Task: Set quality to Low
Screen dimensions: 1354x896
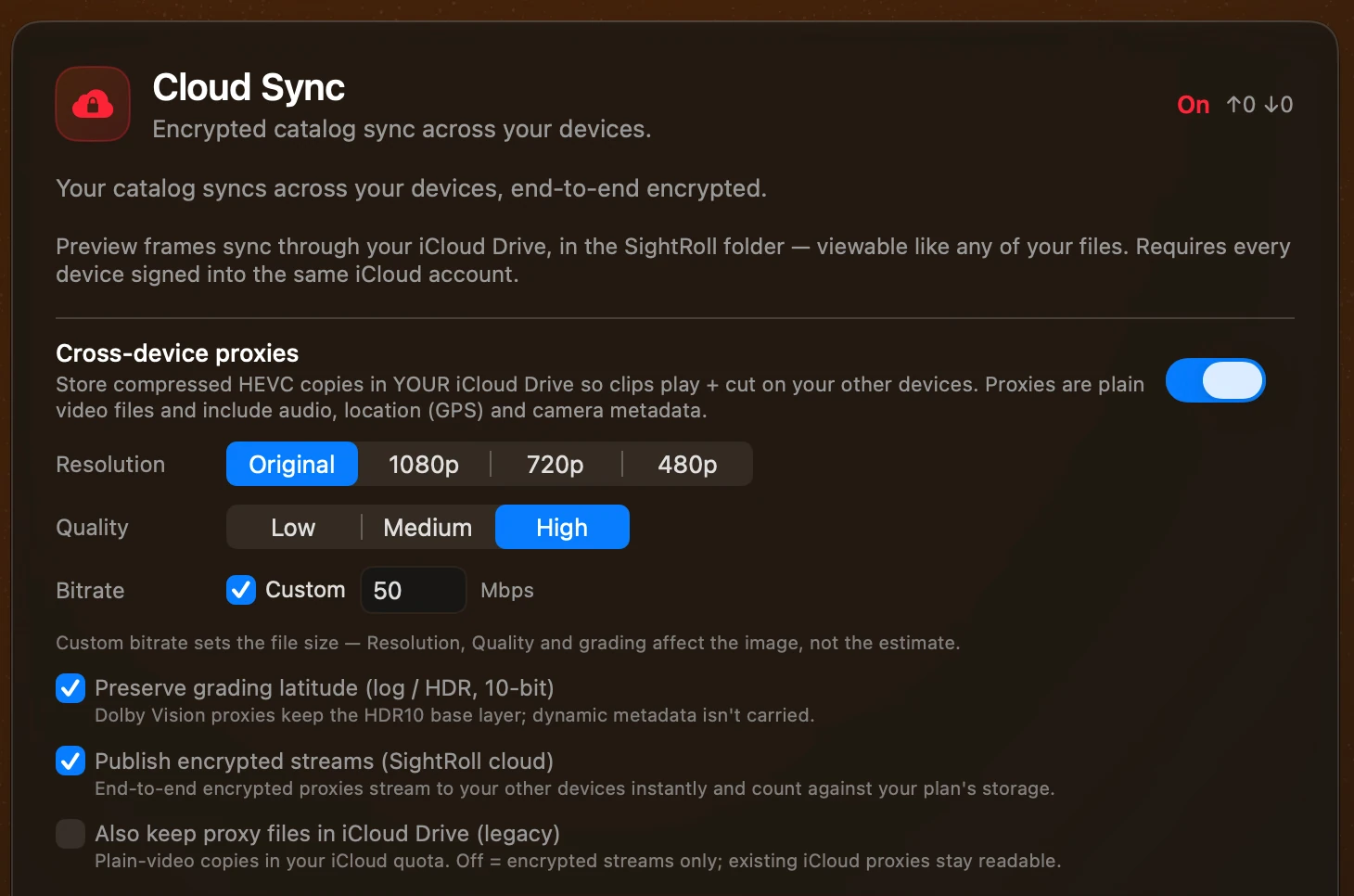Action: click(293, 527)
